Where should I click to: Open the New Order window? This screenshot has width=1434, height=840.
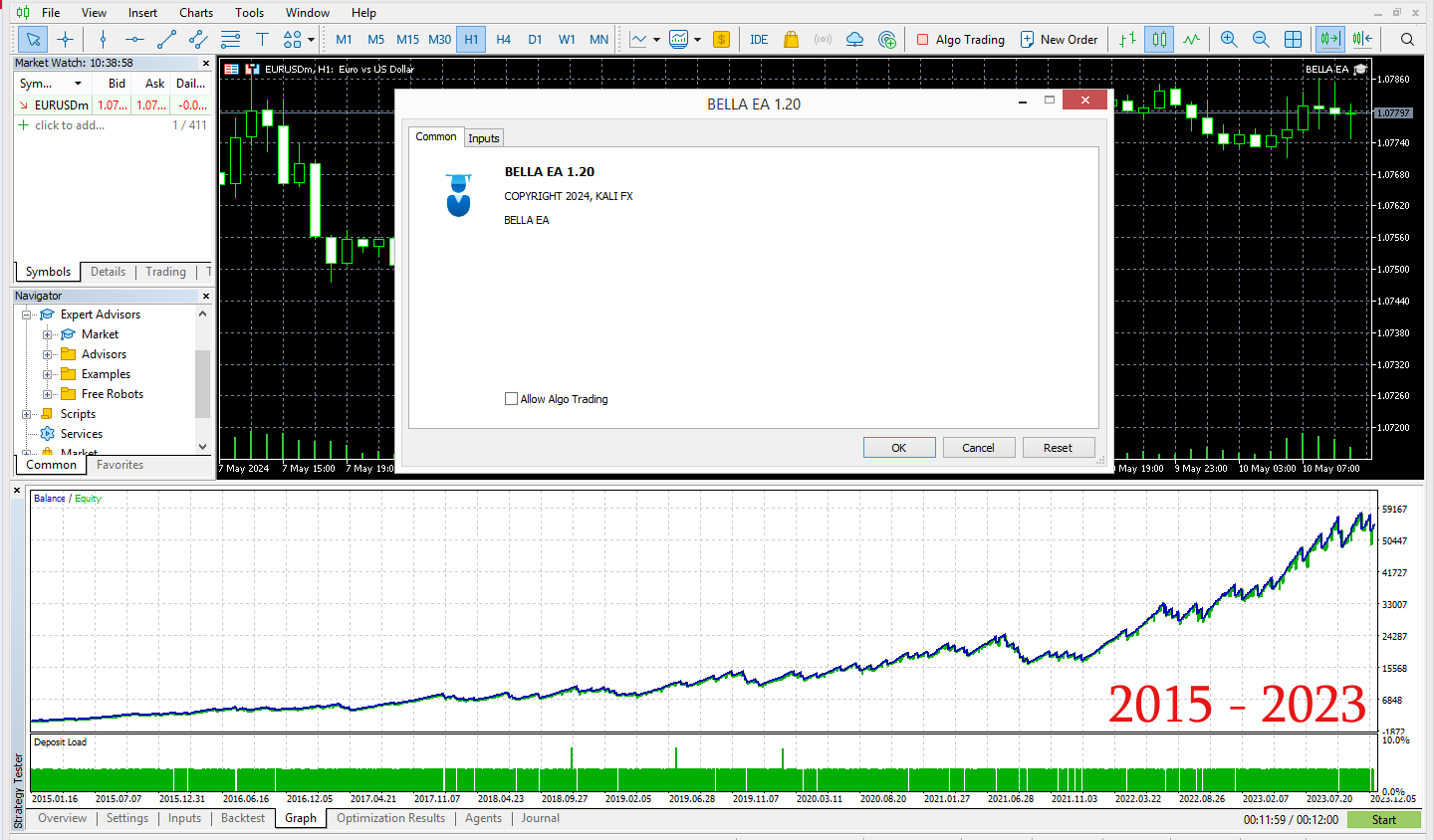point(1059,40)
